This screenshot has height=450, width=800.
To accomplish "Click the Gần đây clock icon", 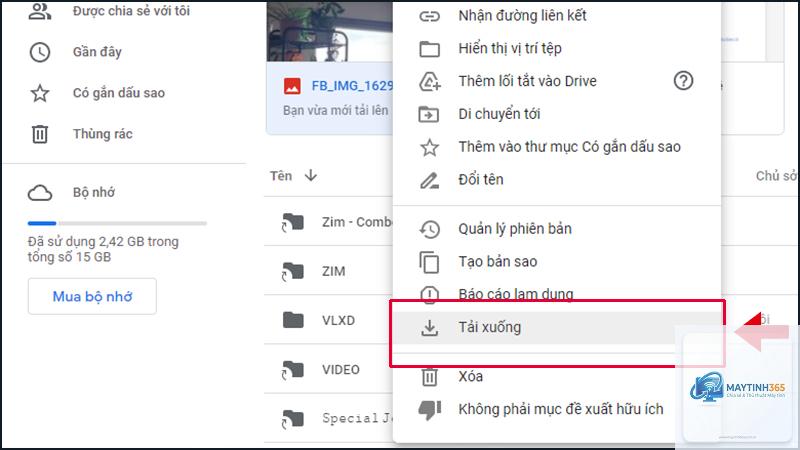I will [x=40, y=52].
